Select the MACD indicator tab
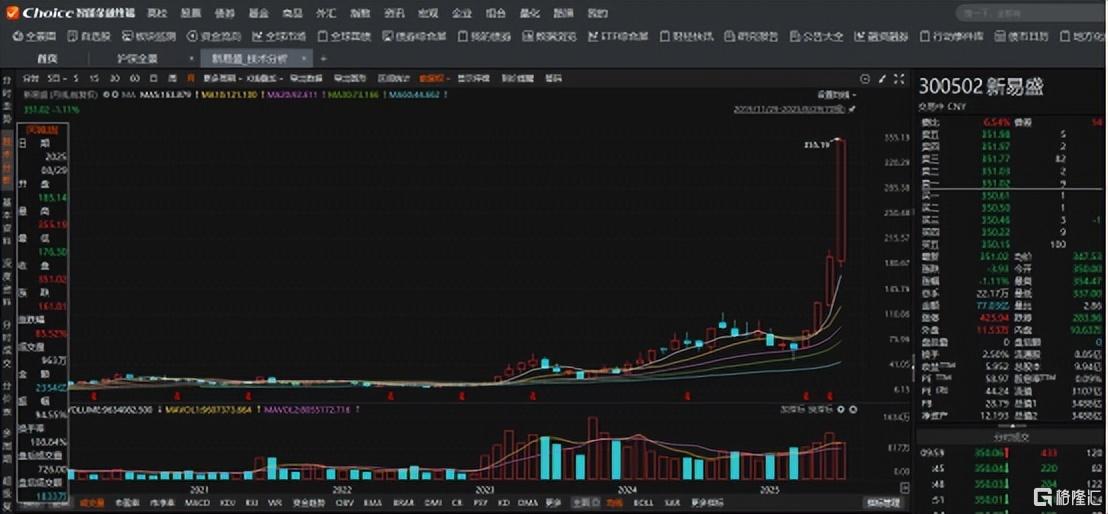The width and height of the screenshot is (1108, 514). (x=198, y=502)
